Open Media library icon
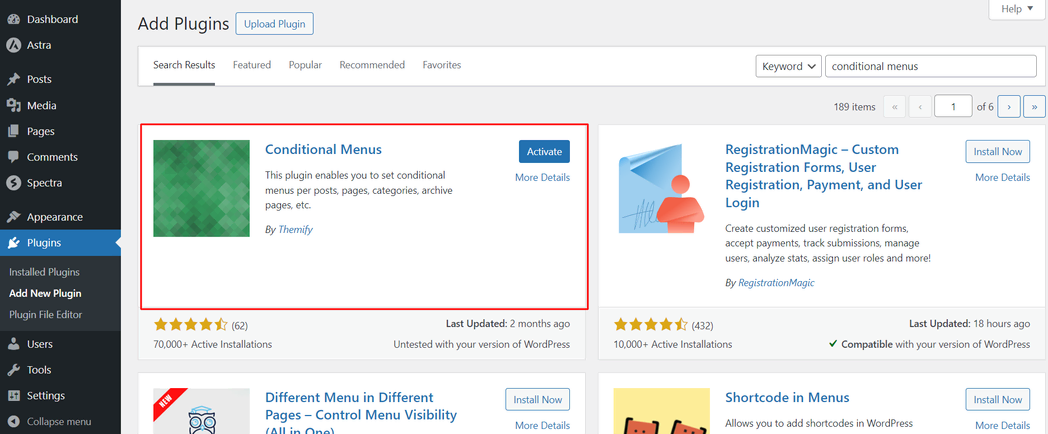This screenshot has width=1048, height=434. 13,105
